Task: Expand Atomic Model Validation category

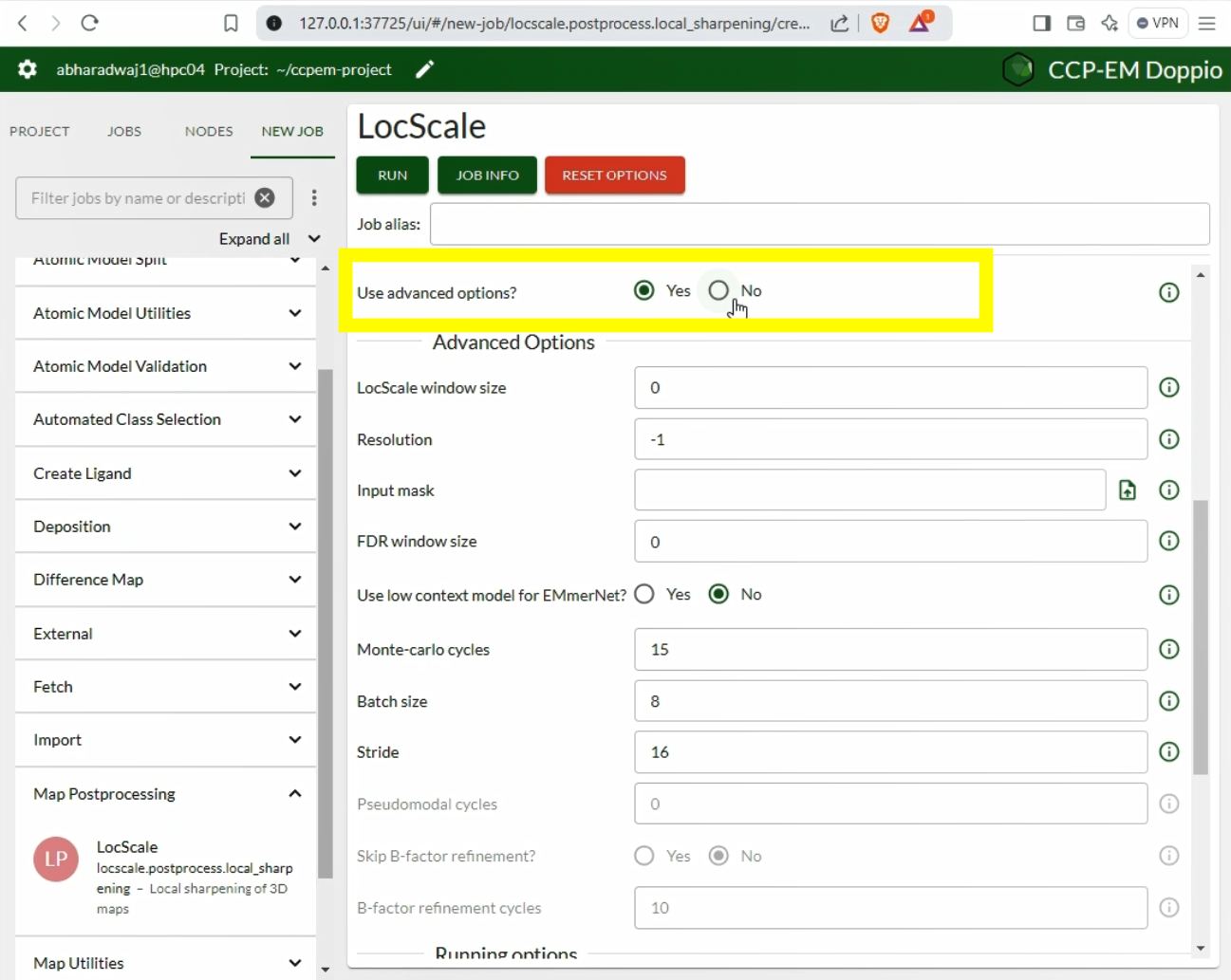Action: [165, 366]
